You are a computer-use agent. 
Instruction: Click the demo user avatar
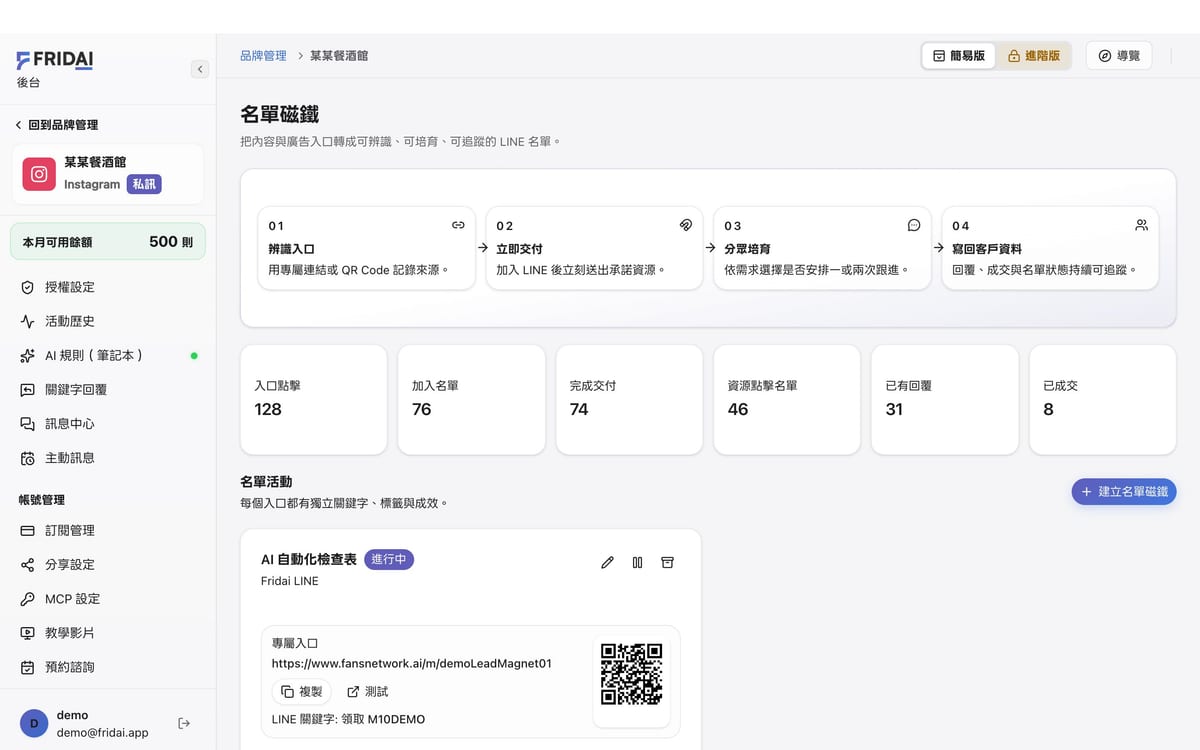tap(34, 723)
